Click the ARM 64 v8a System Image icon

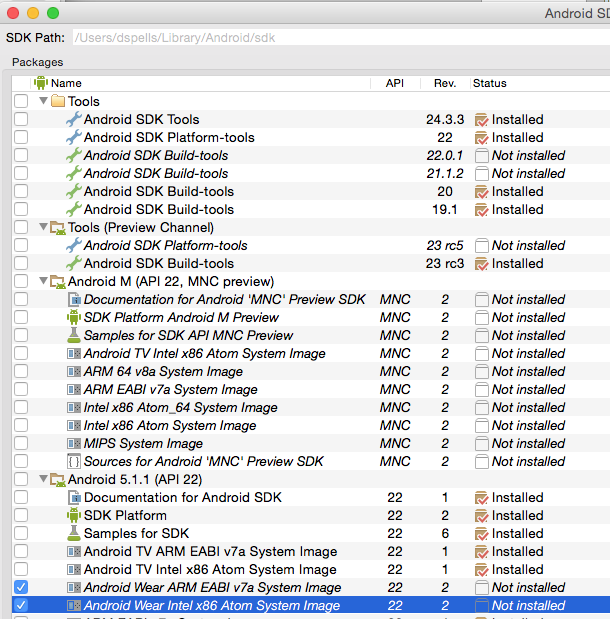point(74,371)
